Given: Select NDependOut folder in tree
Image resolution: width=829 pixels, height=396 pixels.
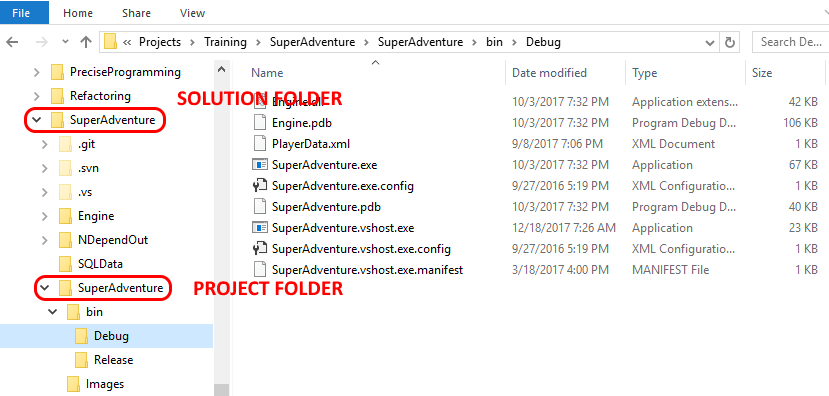Looking at the screenshot, I should [113, 240].
